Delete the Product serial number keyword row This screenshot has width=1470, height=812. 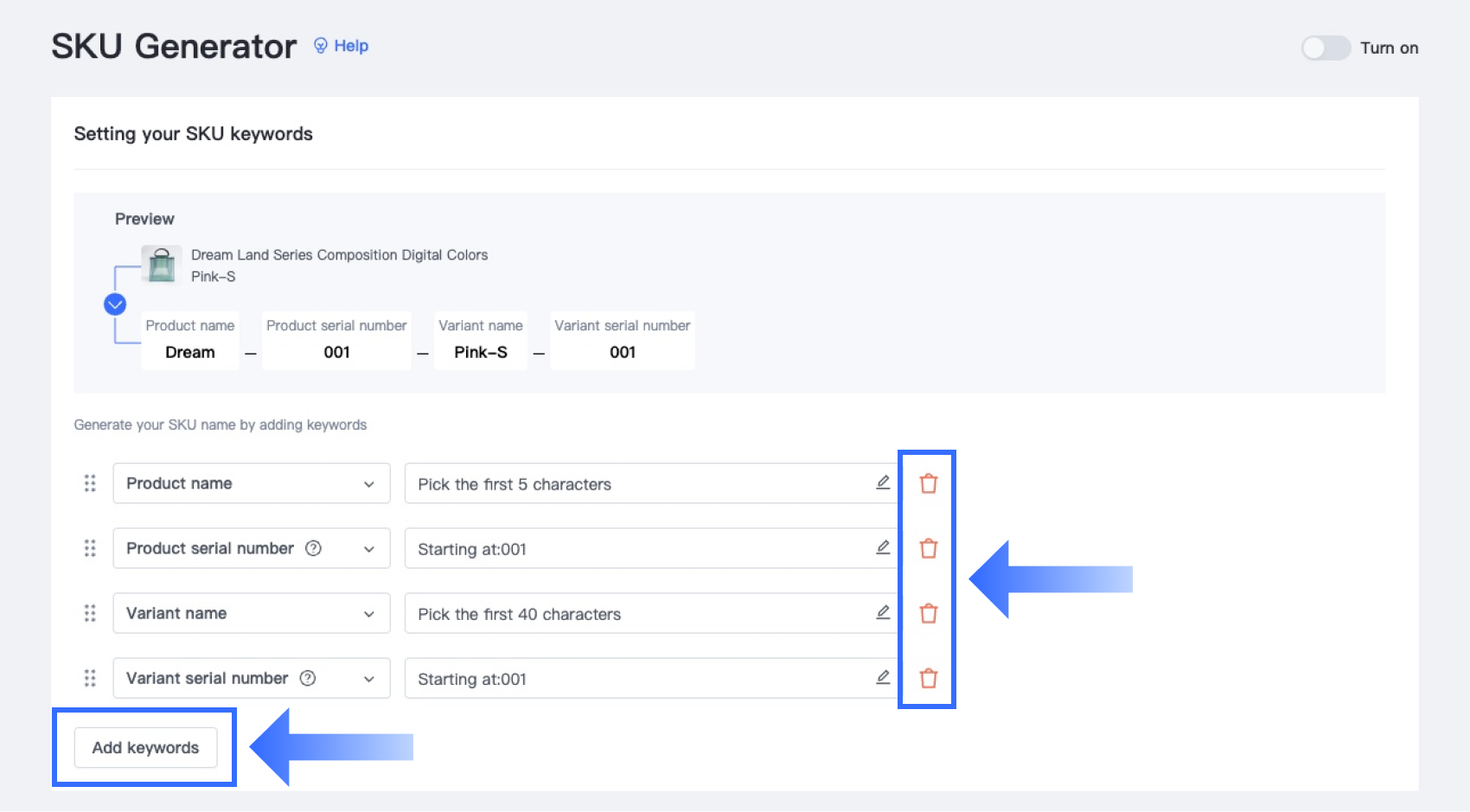[928, 548]
